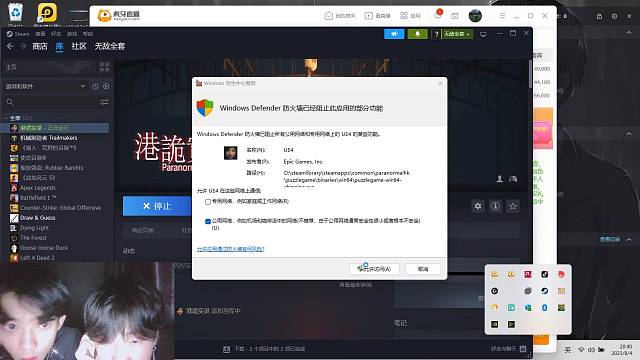Go back with Steam back arrow
This screenshot has height=360, width=640.
point(10,46)
